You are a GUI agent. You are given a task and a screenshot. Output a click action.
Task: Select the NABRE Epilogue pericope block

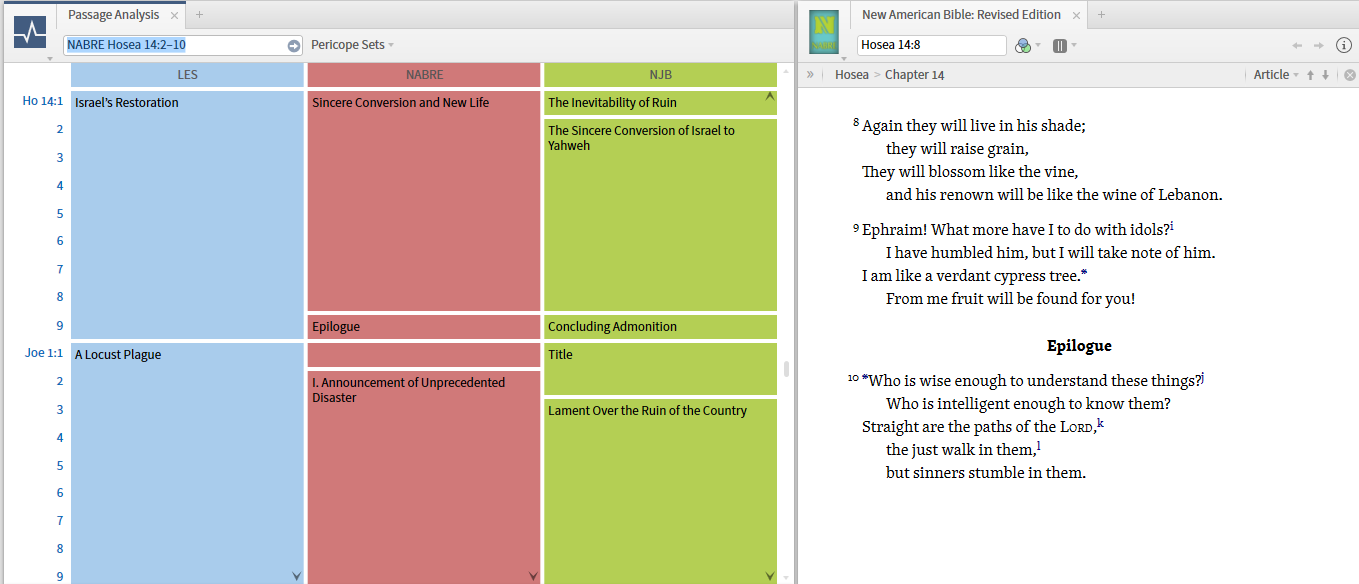pos(424,326)
